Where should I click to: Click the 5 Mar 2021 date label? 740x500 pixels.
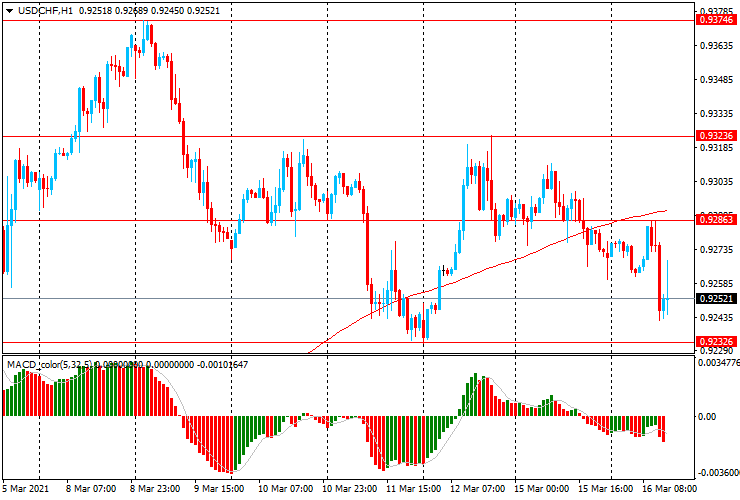tap(26, 489)
